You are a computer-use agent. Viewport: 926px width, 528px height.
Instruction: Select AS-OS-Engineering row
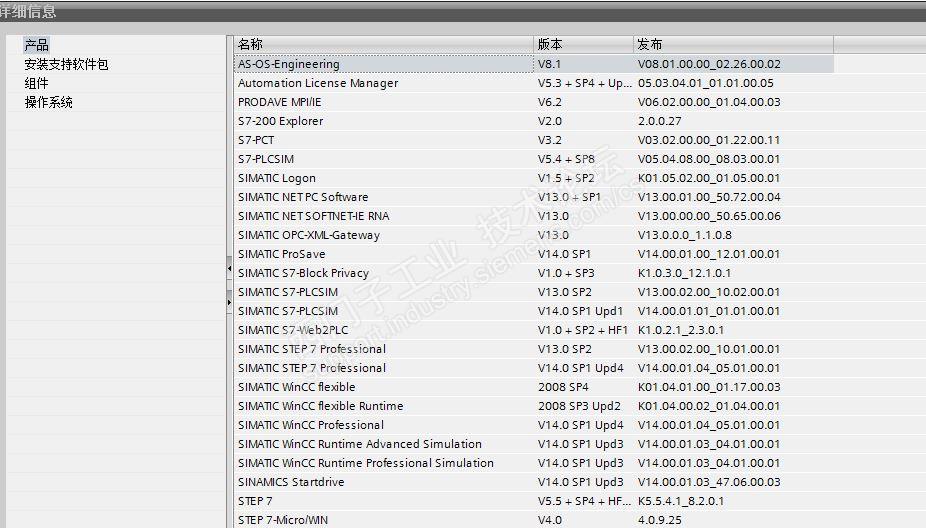click(534, 64)
